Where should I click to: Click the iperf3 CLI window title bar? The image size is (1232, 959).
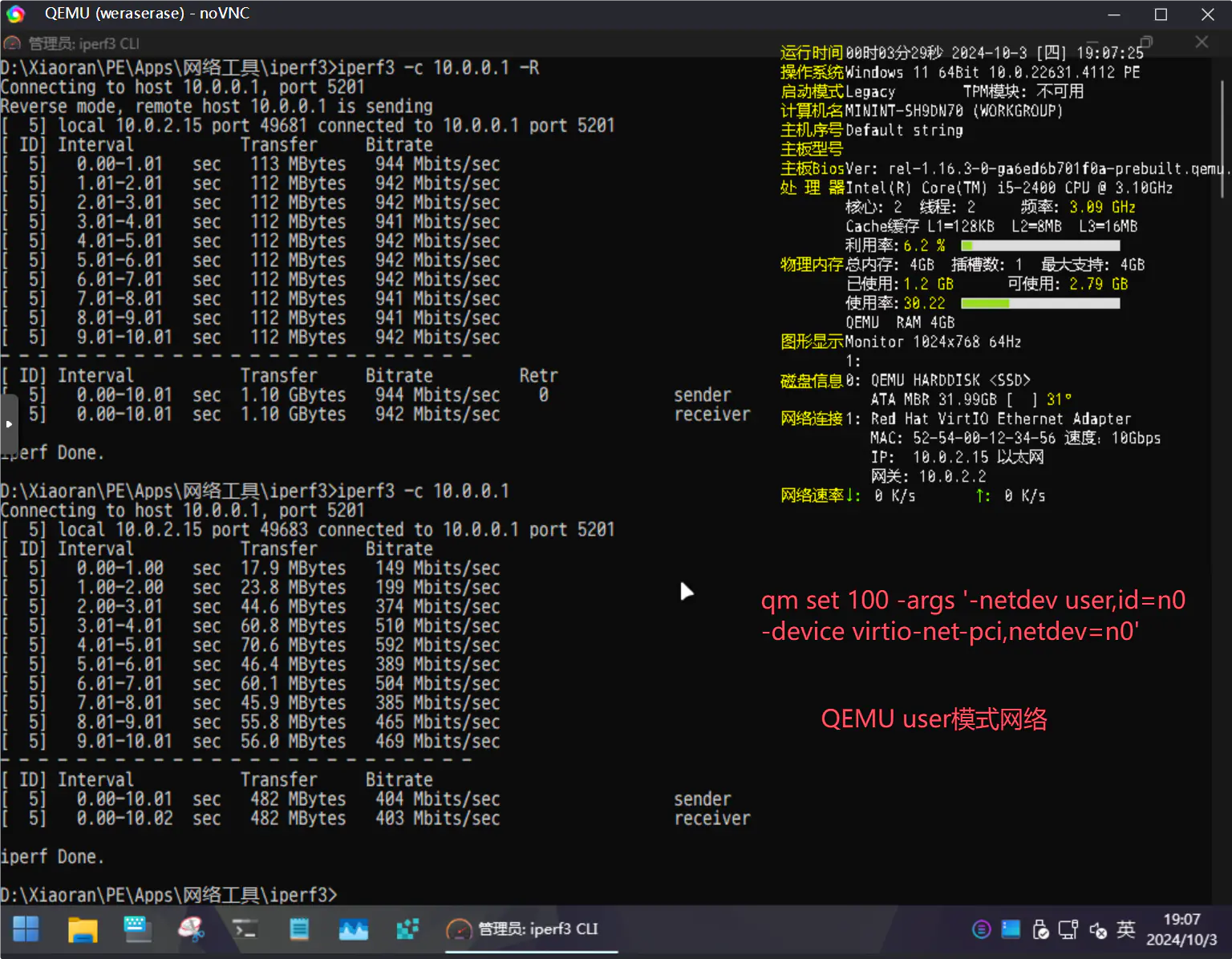[321, 43]
